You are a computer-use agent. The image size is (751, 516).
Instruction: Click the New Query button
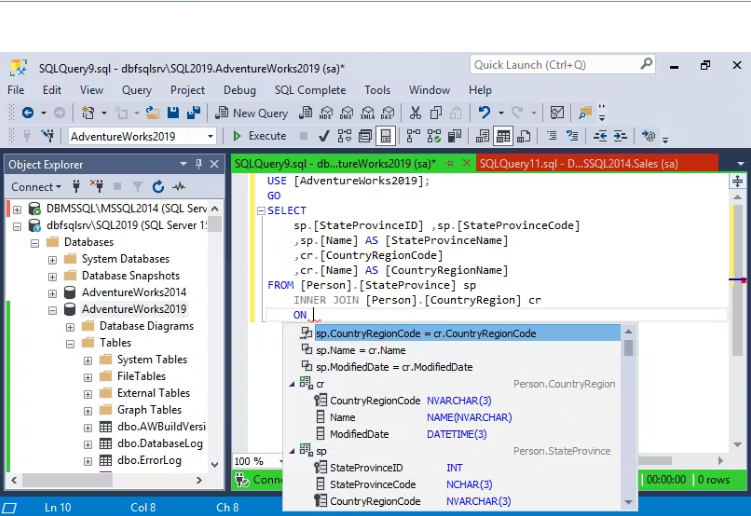pos(251,113)
